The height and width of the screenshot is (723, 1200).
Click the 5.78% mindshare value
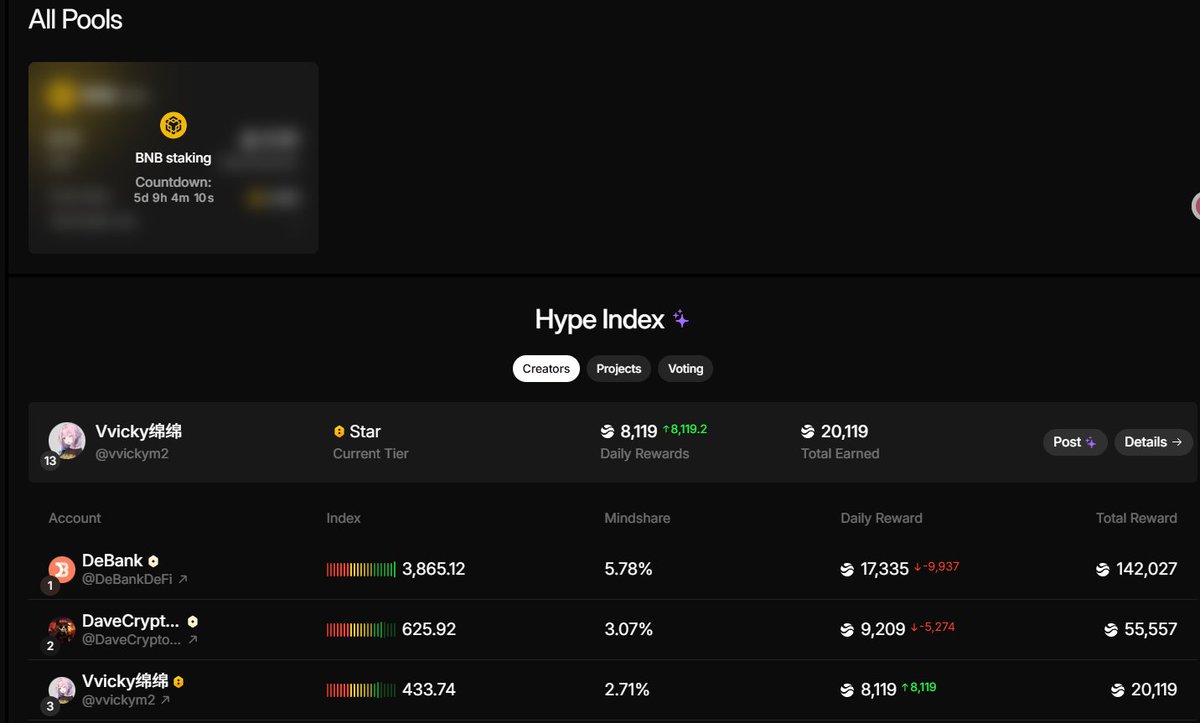tap(628, 570)
